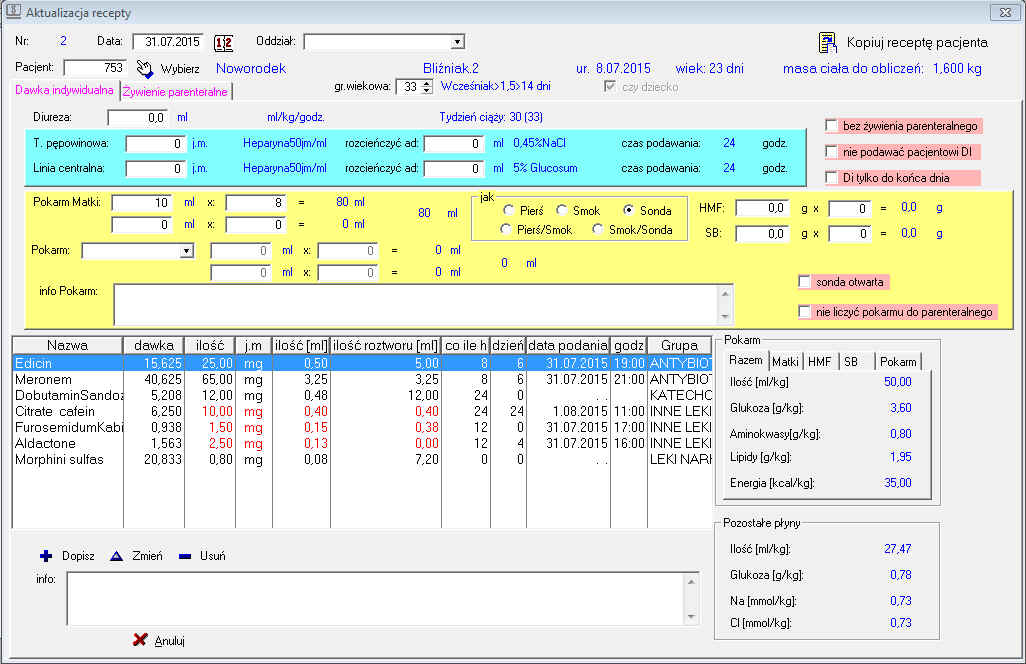Expand the Pokarm combo box

[186, 250]
